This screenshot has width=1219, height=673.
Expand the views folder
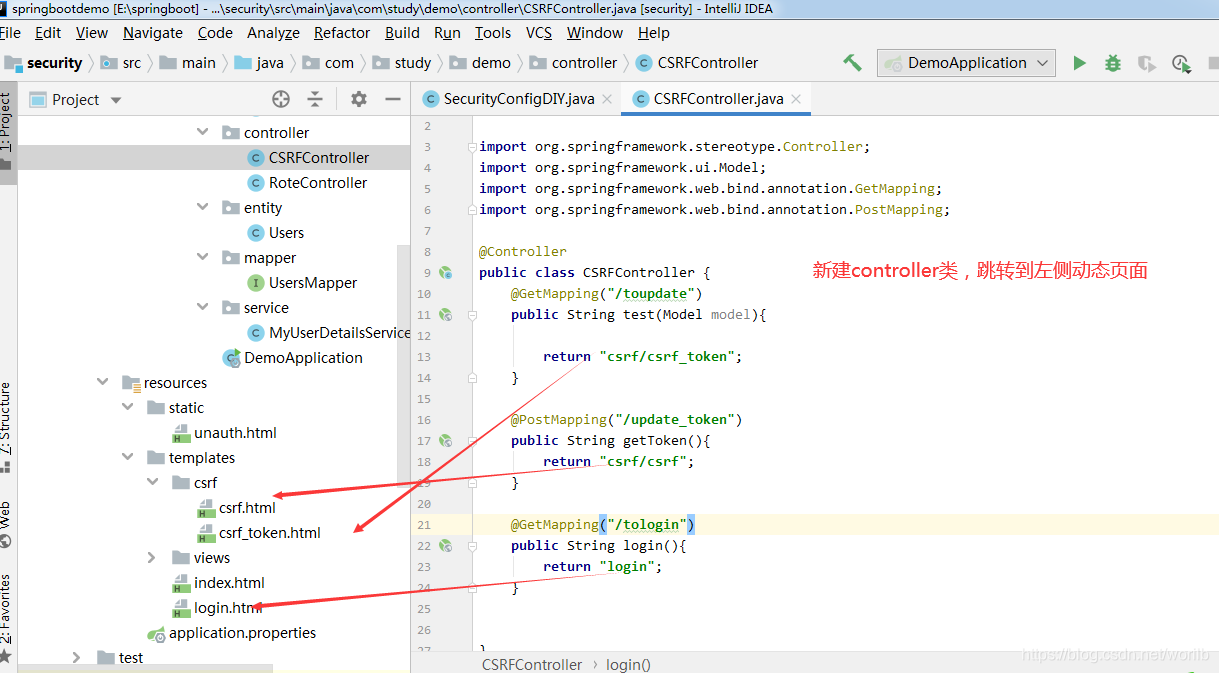point(152,557)
